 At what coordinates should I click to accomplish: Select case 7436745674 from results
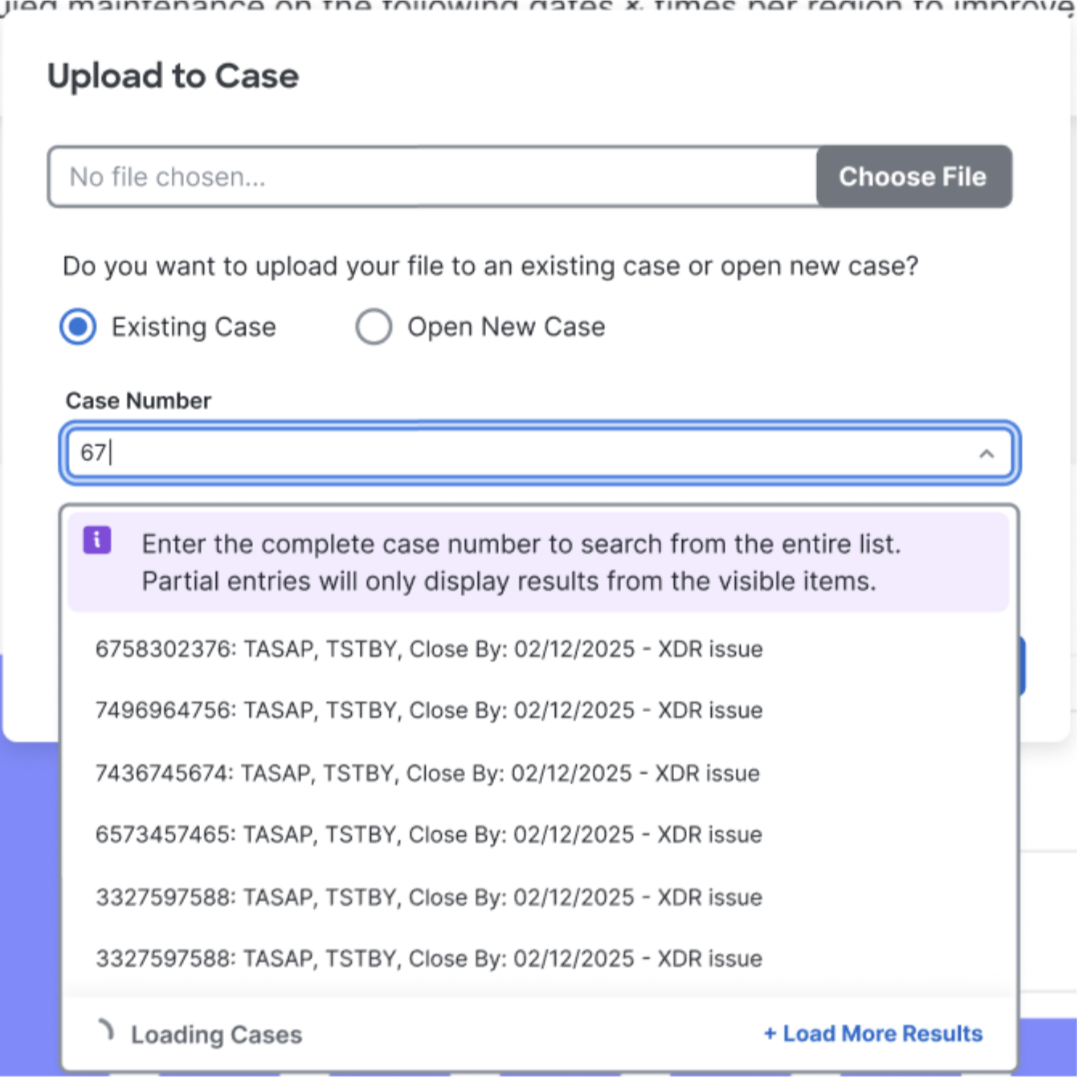coord(427,773)
